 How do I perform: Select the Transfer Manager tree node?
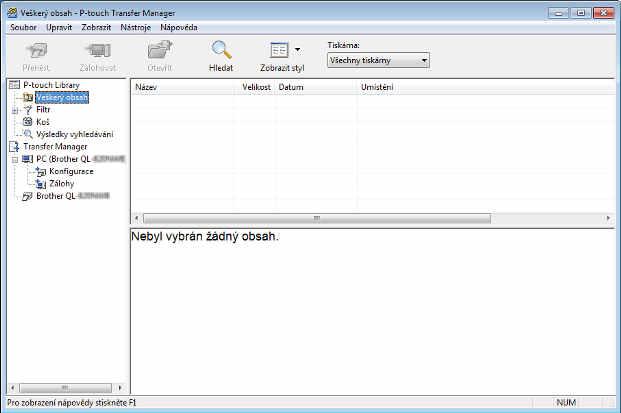(55, 147)
